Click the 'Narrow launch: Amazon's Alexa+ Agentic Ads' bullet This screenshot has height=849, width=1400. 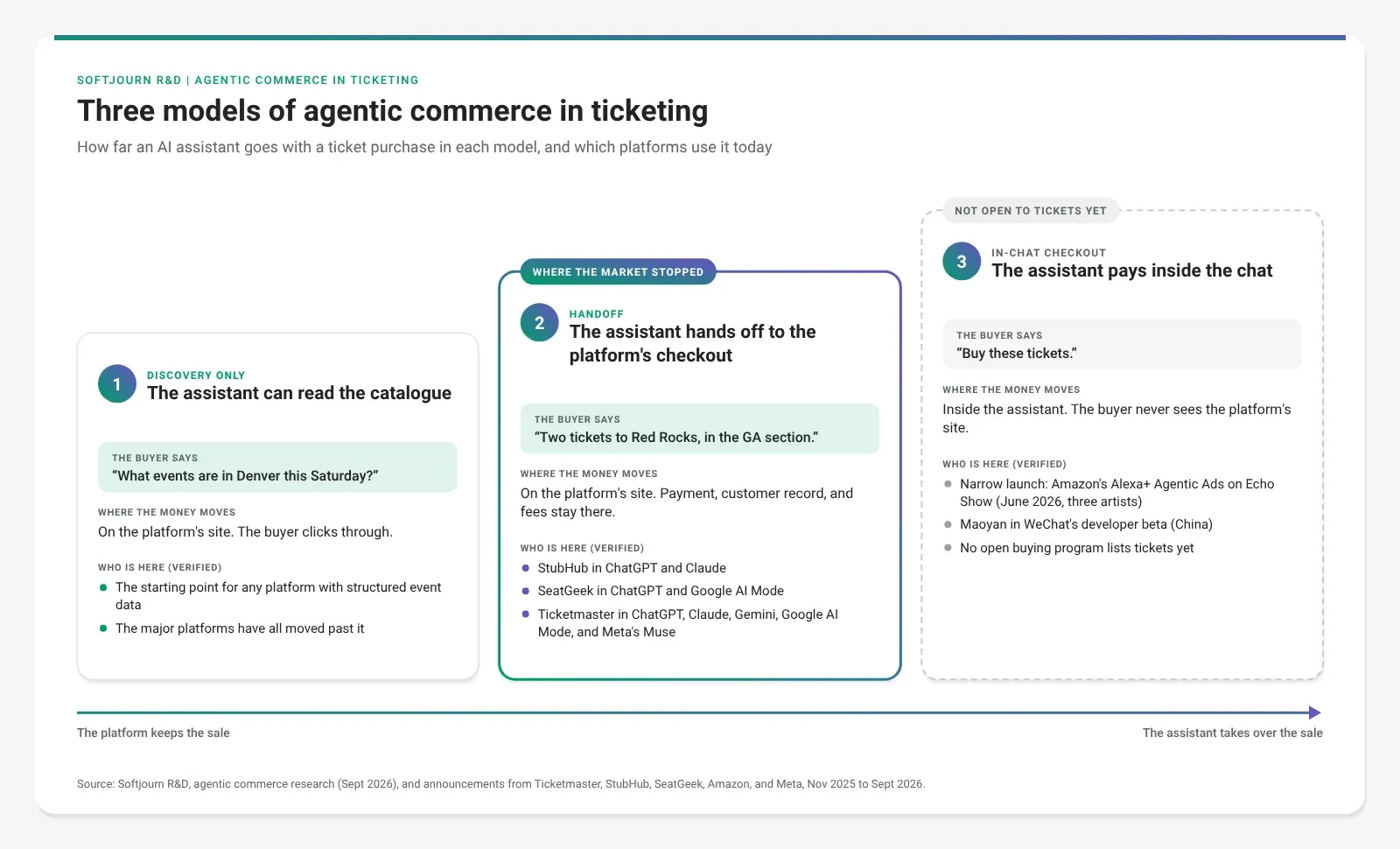click(x=1116, y=493)
